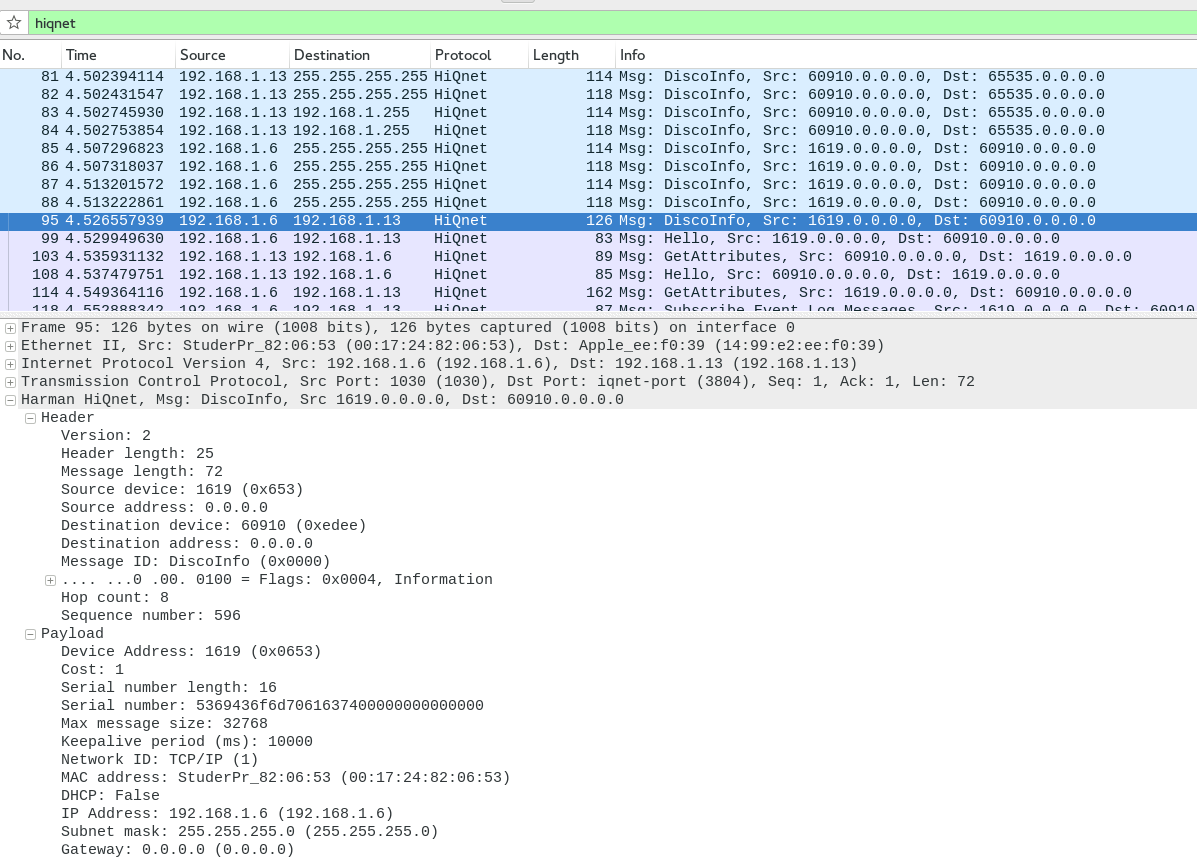Sort packets by the No. column
The image size is (1197, 857).
click(31, 55)
